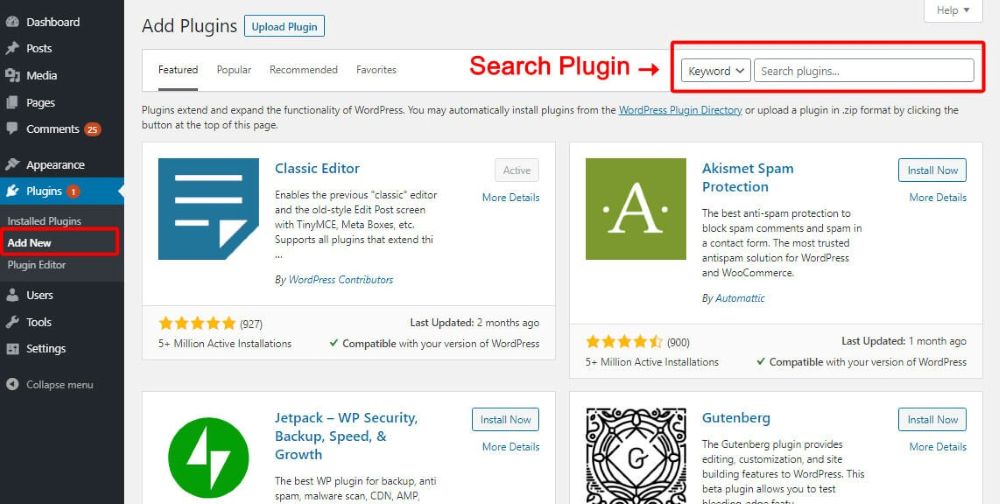The width and height of the screenshot is (1000, 504).
Task: Open the Media library icon
Action: pos(12,75)
